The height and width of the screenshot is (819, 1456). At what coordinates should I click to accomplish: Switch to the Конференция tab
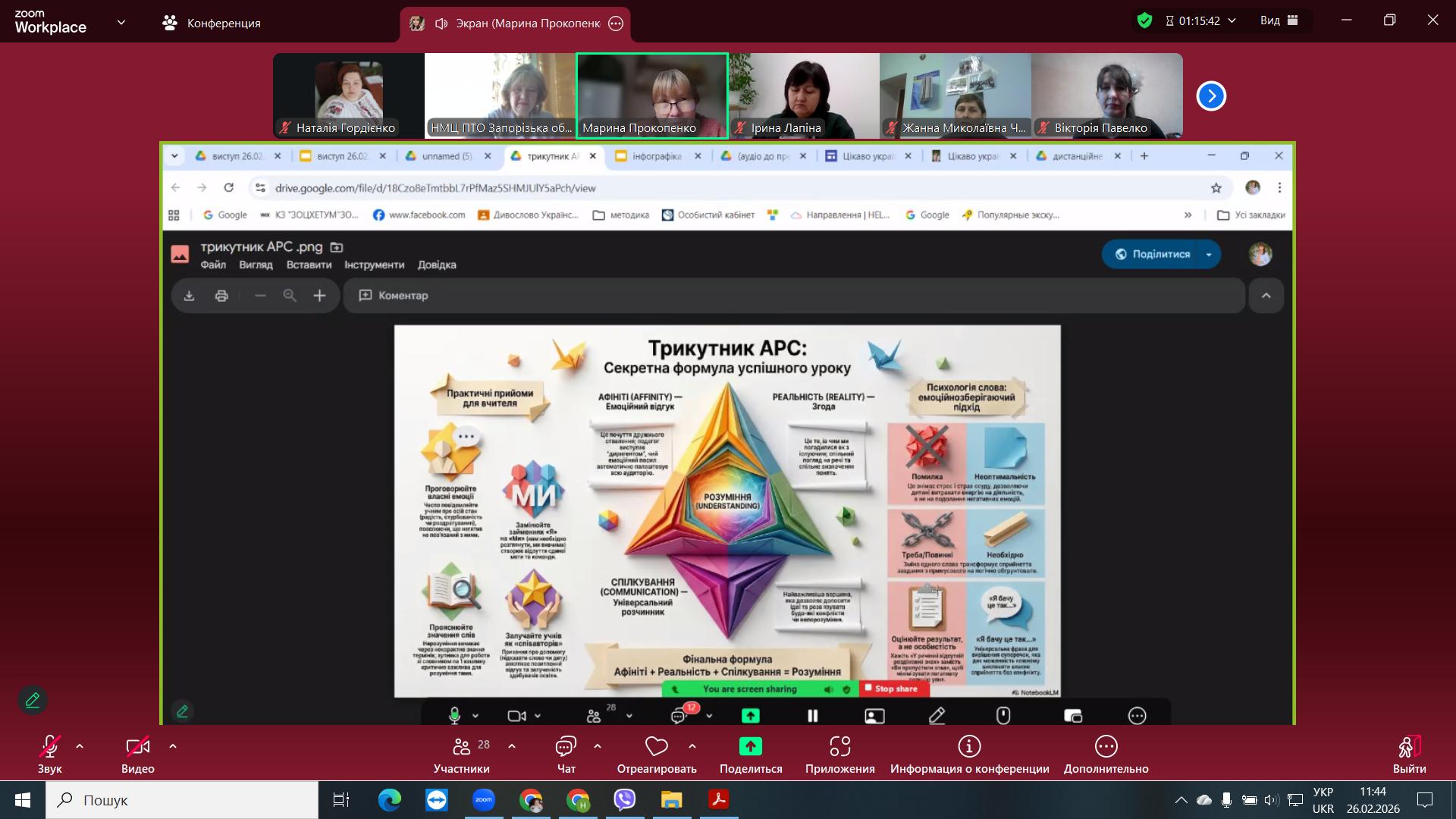[212, 23]
